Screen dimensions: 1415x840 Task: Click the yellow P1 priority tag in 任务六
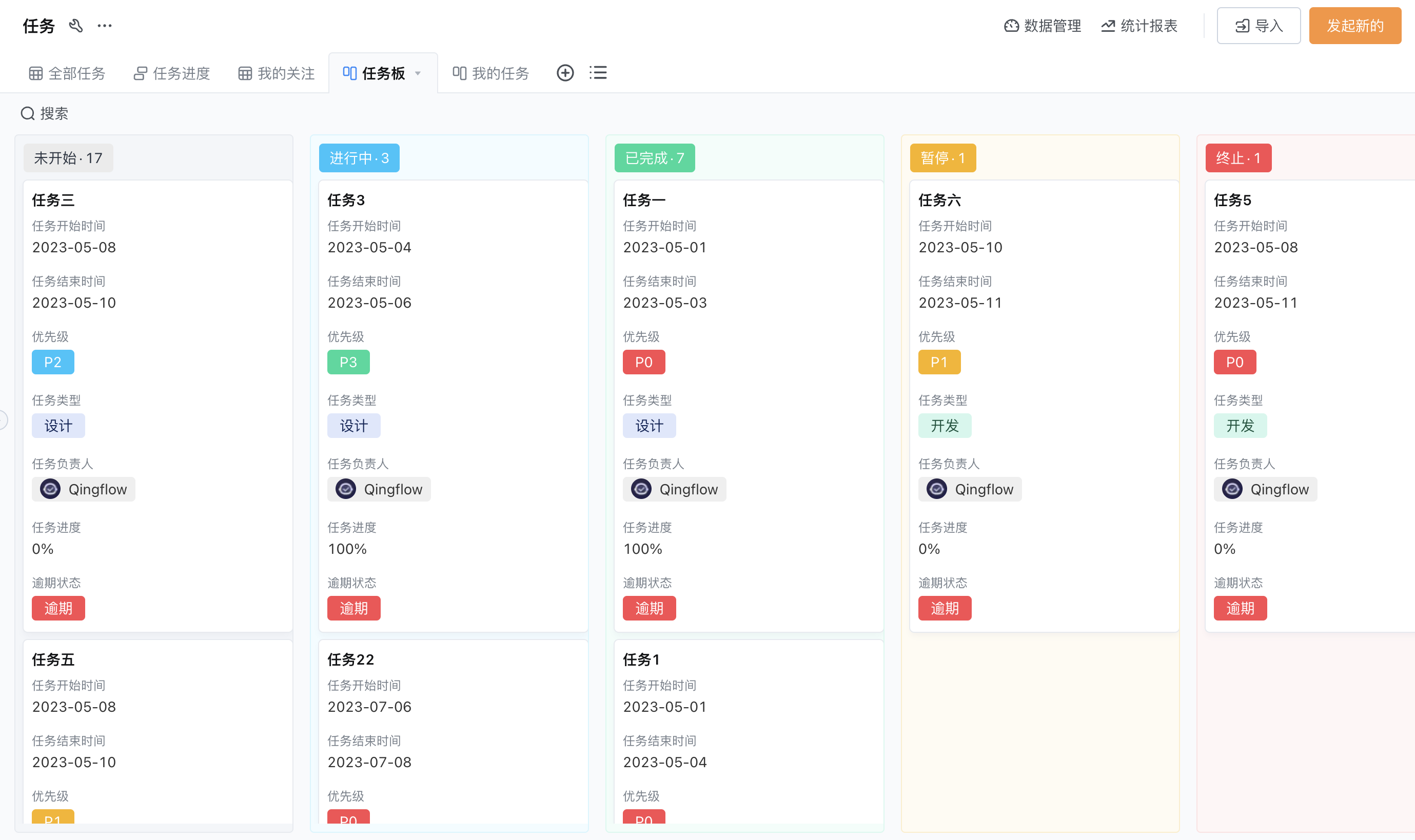pos(939,362)
